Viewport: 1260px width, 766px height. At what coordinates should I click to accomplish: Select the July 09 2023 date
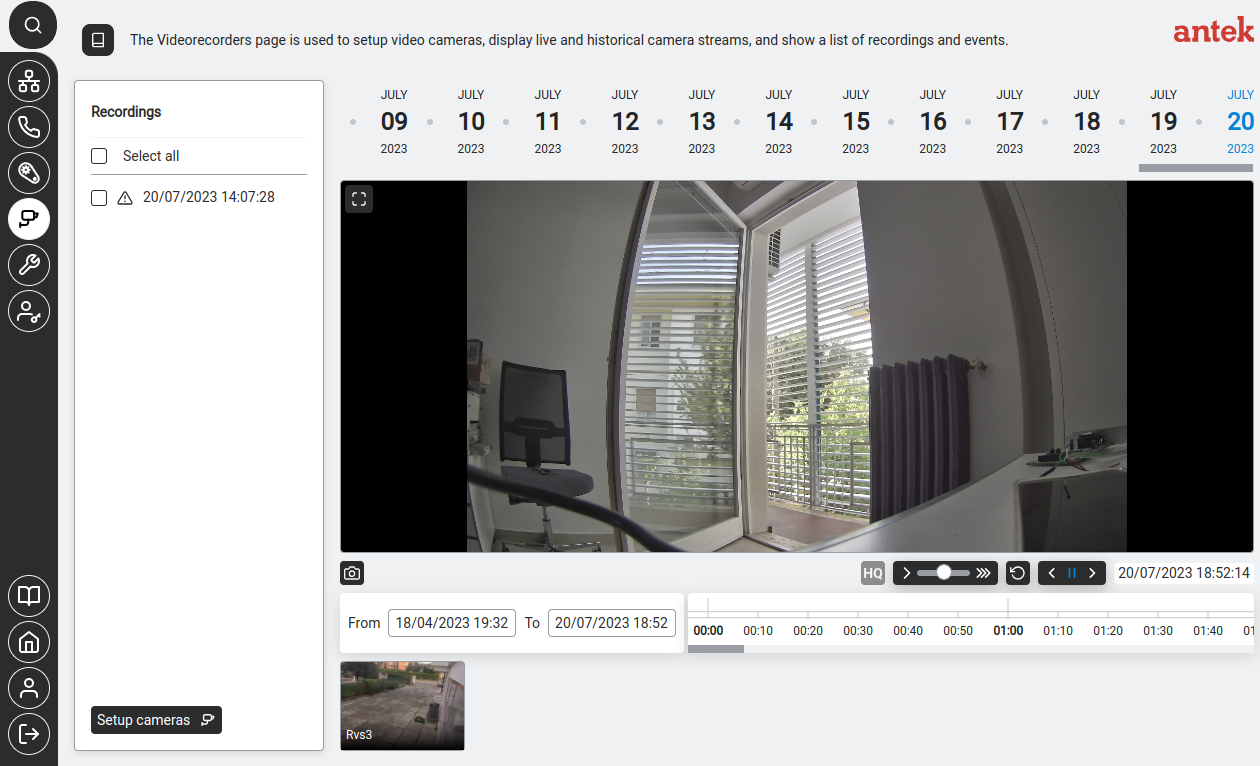(394, 122)
